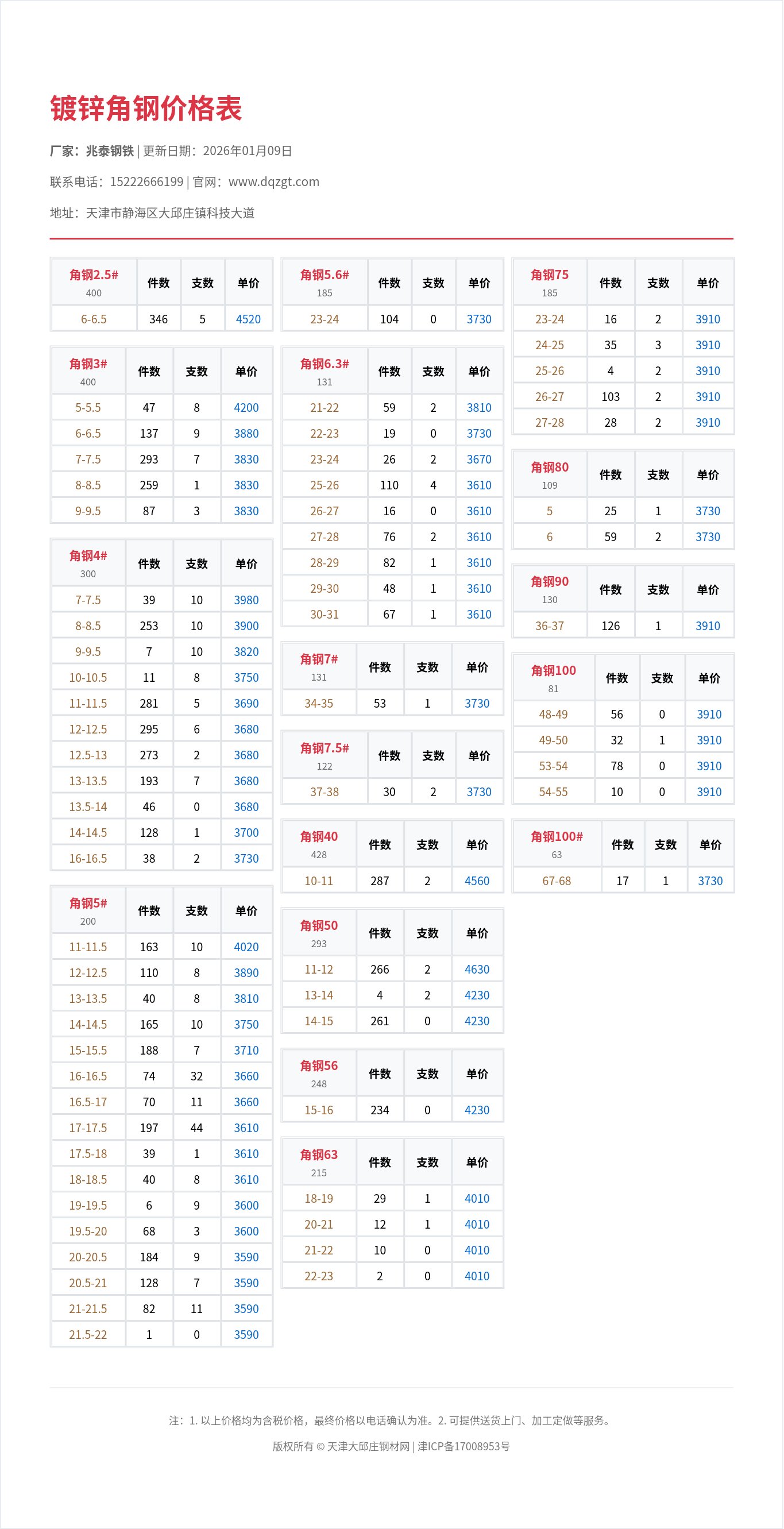The height and width of the screenshot is (1529, 784).
Task: Click price 3980 in the 角钢4# table
Action: (246, 600)
